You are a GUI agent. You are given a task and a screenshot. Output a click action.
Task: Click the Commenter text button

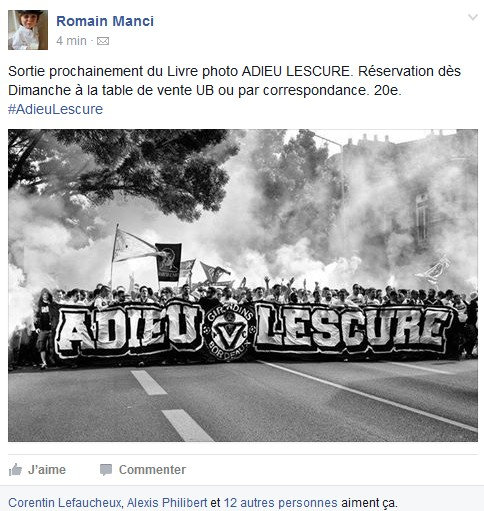(152, 470)
